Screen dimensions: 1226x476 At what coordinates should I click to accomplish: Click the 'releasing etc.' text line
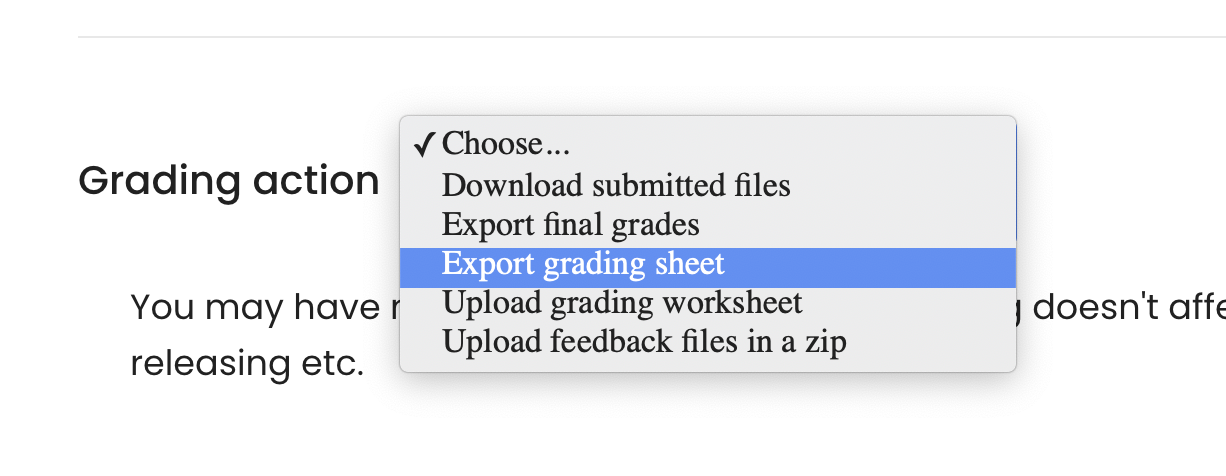[247, 363]
